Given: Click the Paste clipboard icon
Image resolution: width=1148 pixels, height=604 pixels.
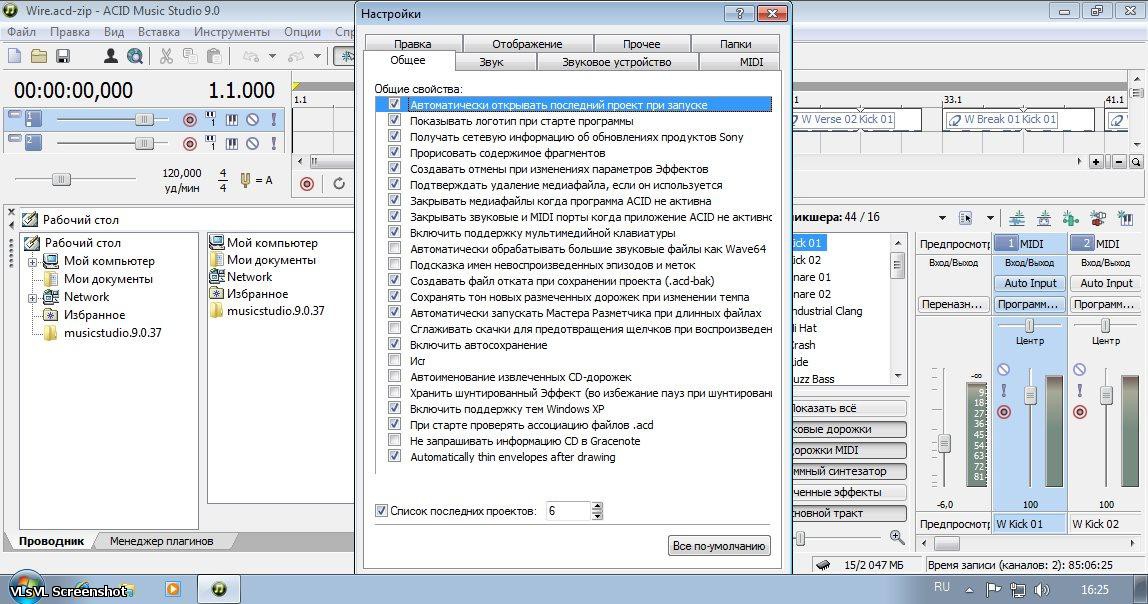Looking at the screenshot, I should coord(214,56).
